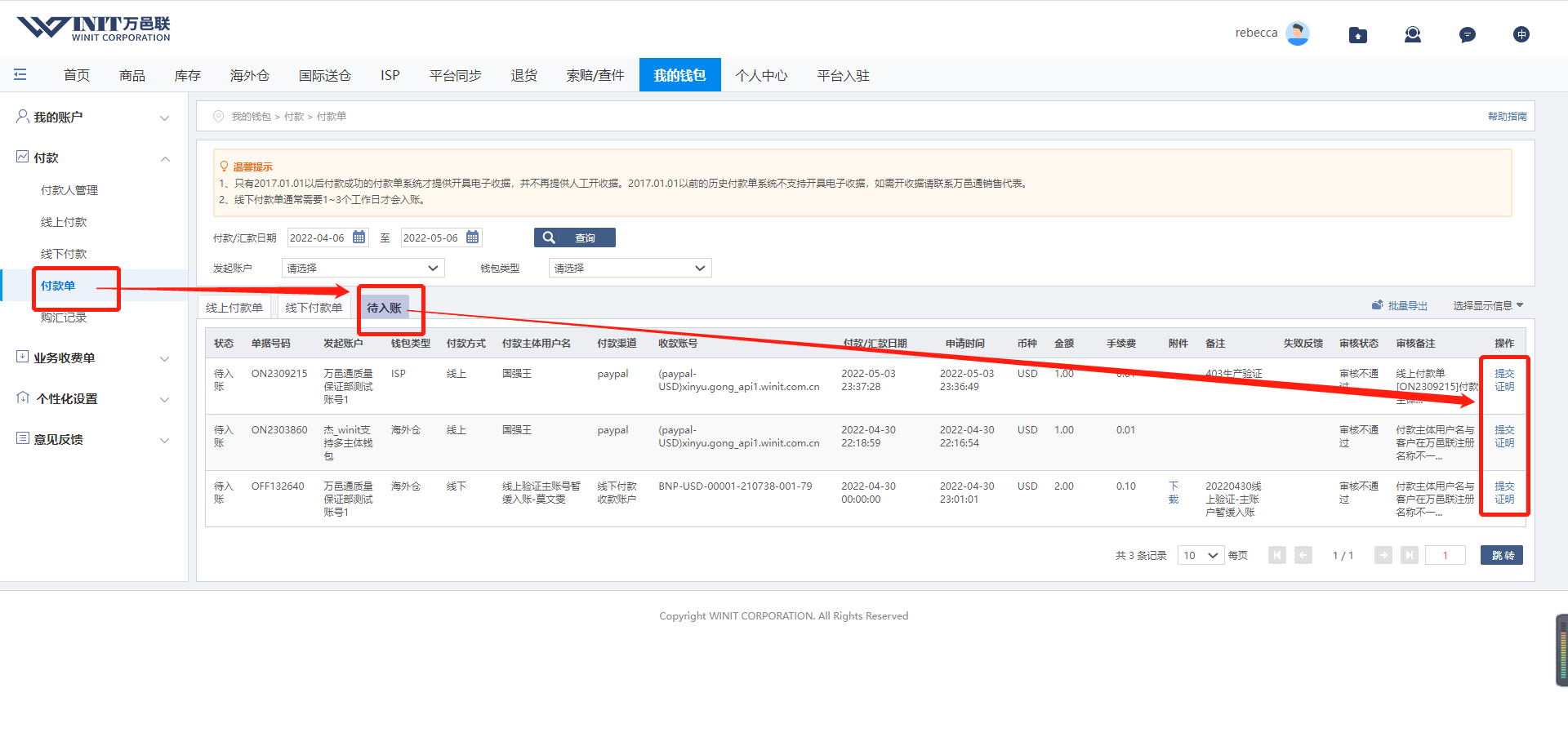1568x746 pixels.
Task: Click the location pin icon in breadcrumb
Action: pos(218,117)
